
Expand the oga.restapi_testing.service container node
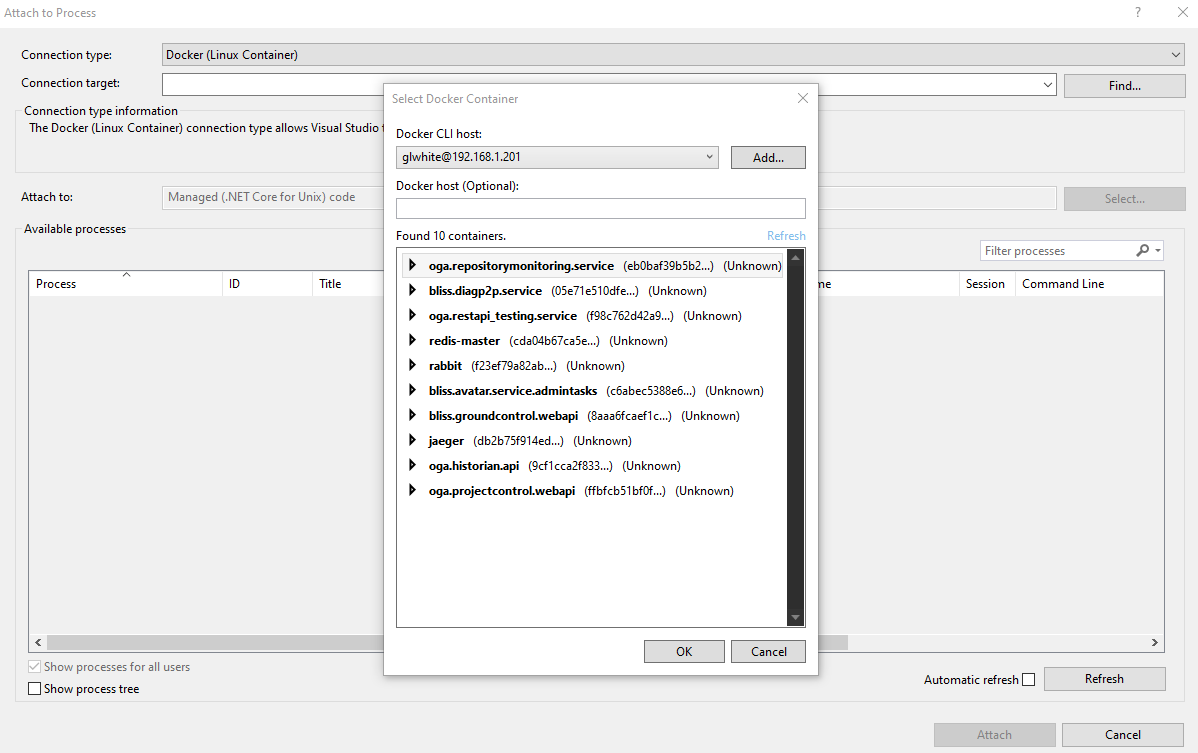coord(413,315)
